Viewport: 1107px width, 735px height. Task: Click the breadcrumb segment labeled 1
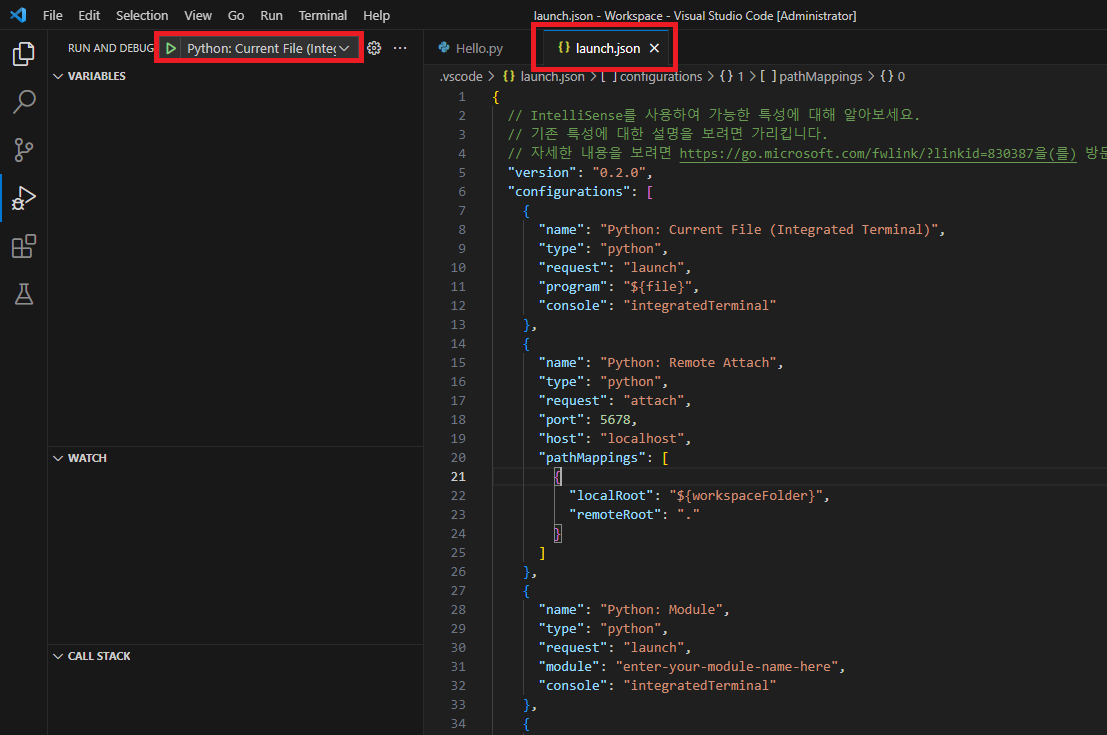pos(733,76)
